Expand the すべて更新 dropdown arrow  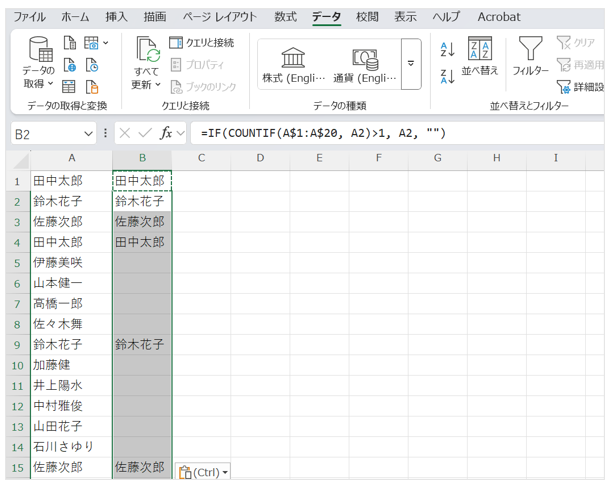(158, 84)
